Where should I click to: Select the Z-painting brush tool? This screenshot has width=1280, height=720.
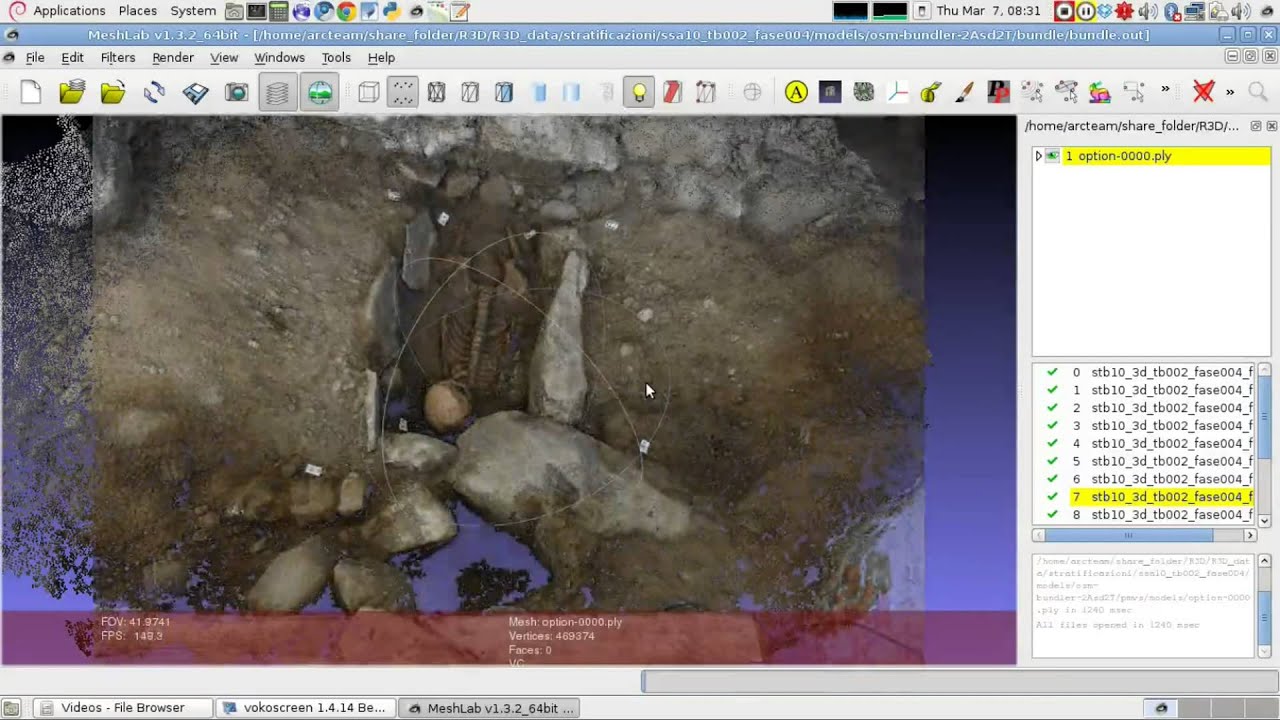point(964,93)
